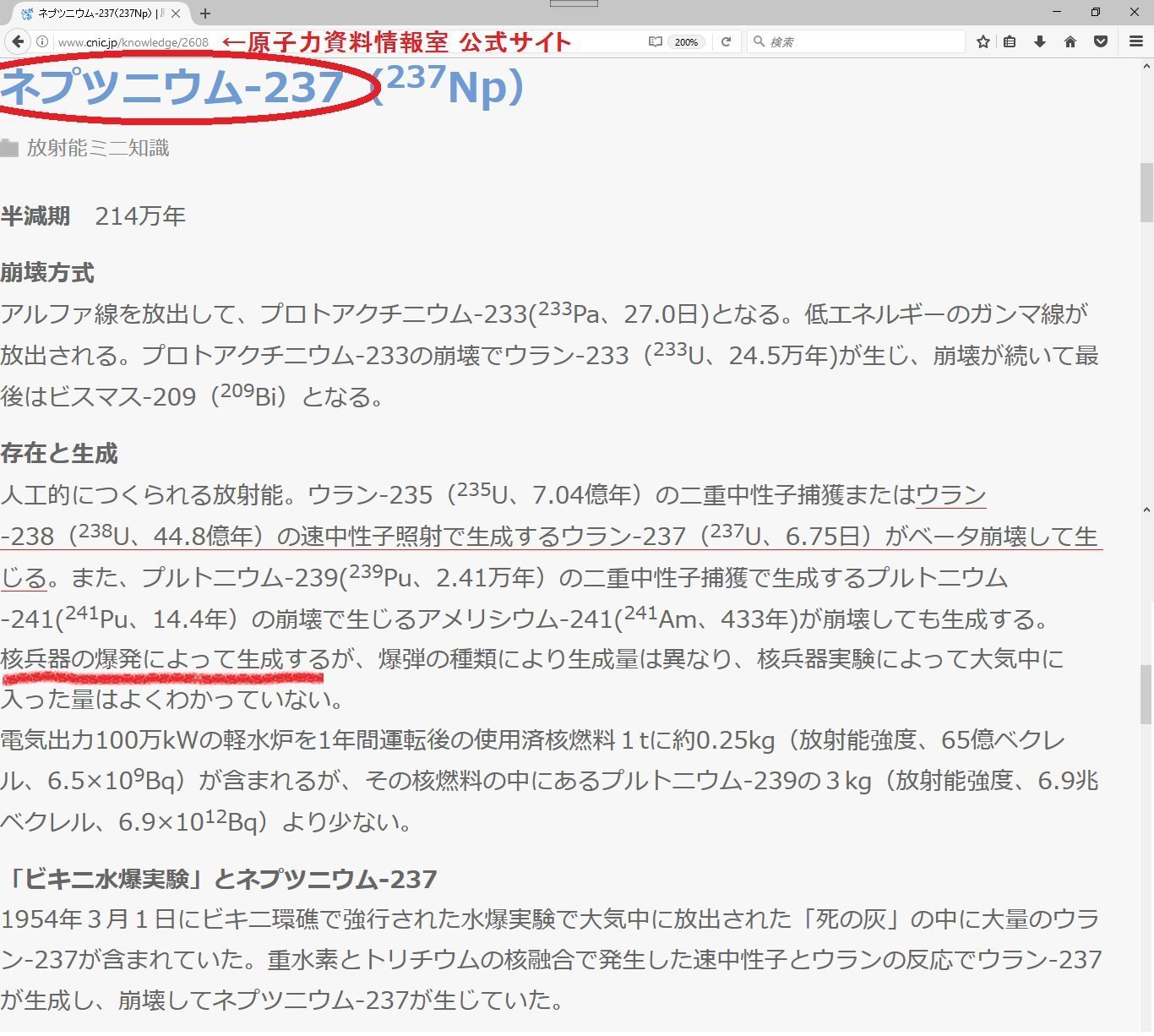Open a new tab with plus button
Viewport: 1154px width, 1036px height.
point(205,14)
